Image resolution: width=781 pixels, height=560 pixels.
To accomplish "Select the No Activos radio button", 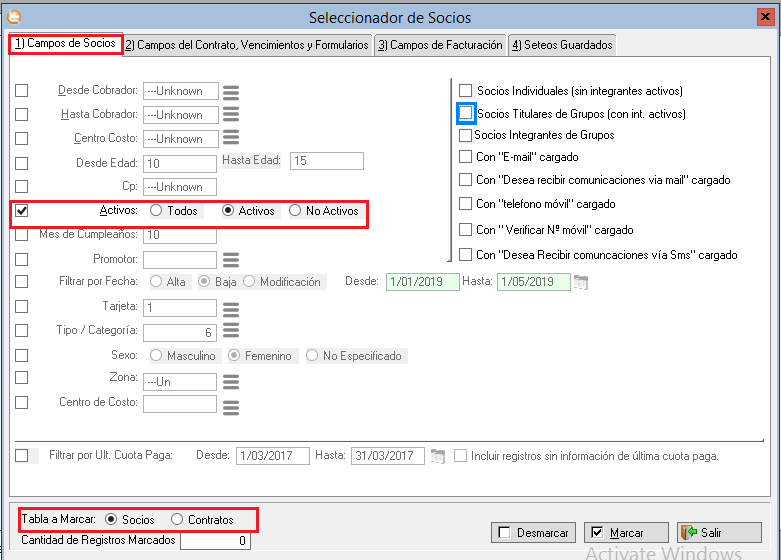I will 295,211.
